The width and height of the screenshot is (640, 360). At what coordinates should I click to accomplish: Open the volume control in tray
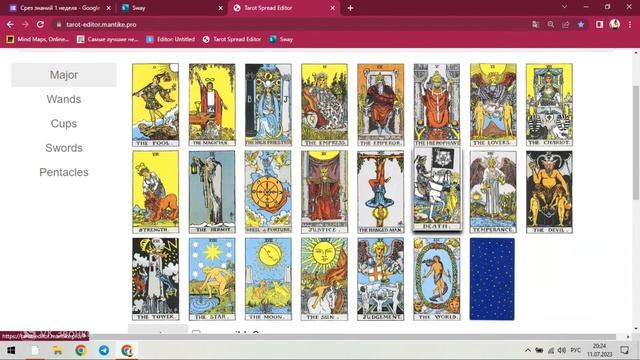tap(562, 350)
